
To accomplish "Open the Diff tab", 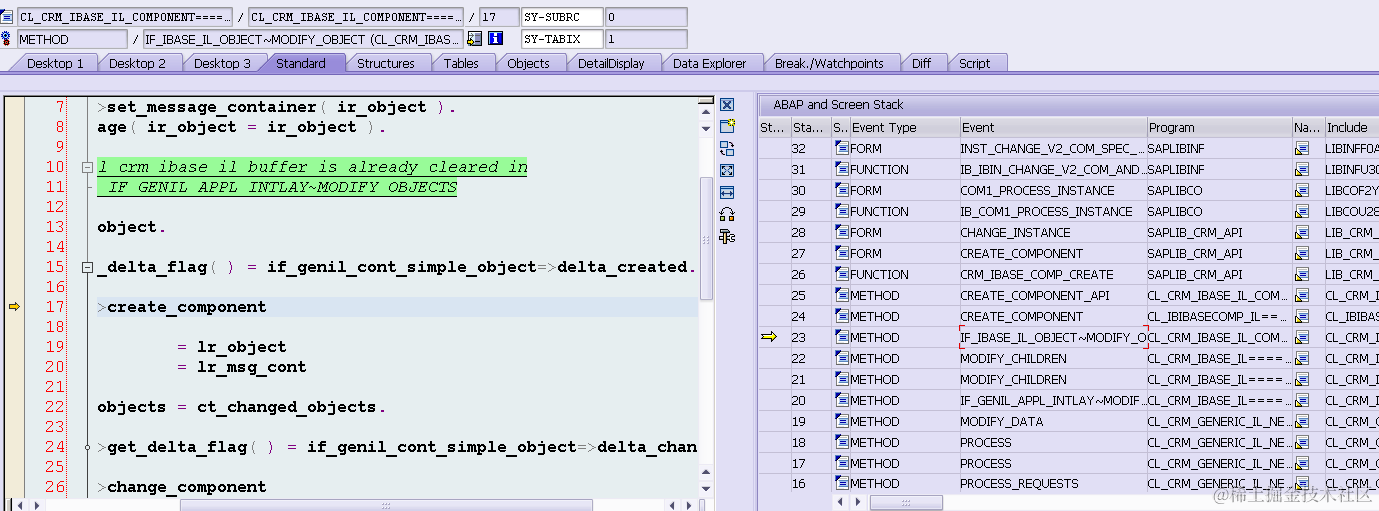I will pyautogui.click(x=921, y=63).
